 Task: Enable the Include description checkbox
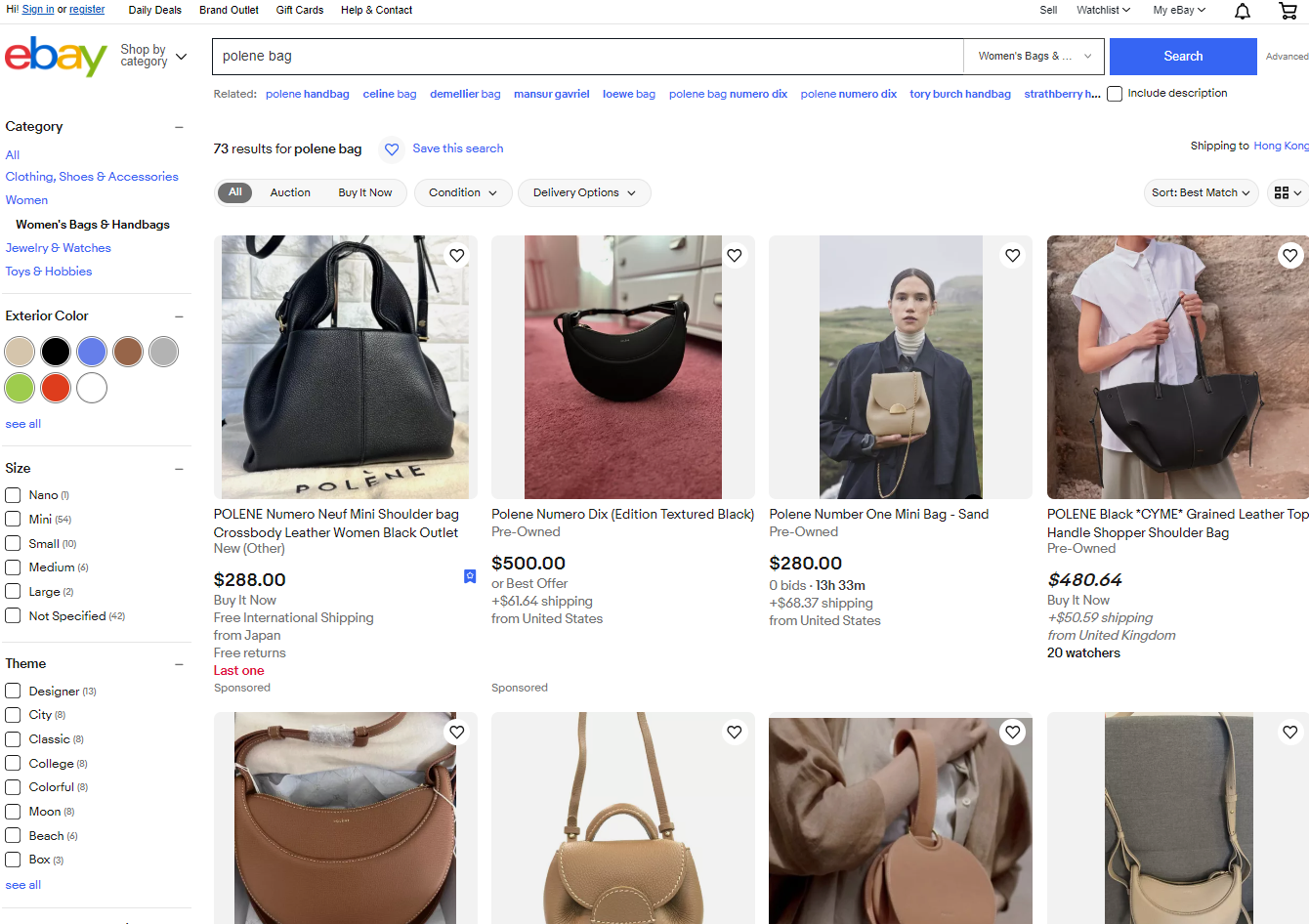[x=1115, y=93]
